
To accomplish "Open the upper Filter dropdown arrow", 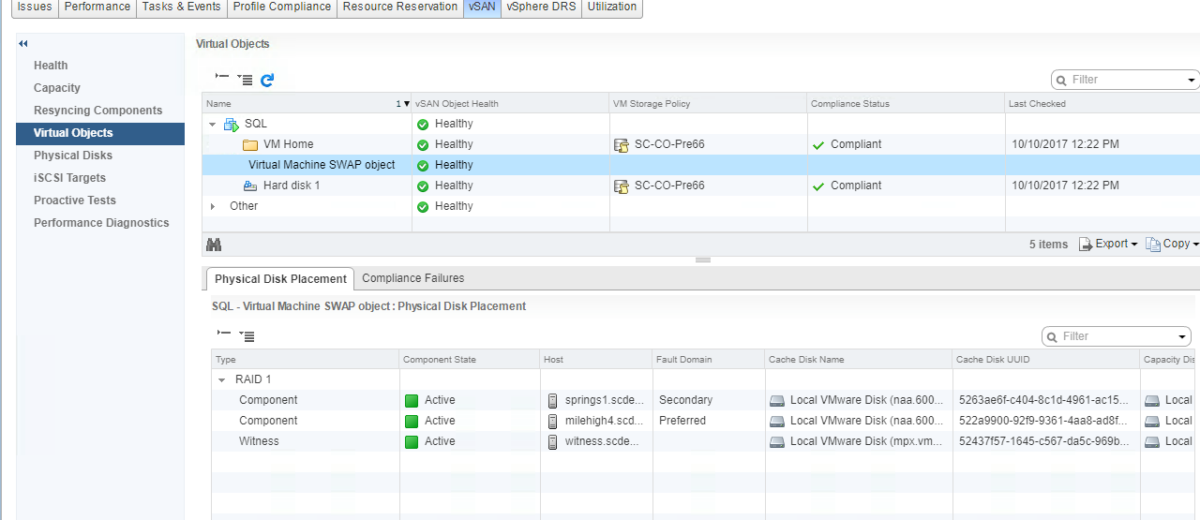I will point(1191,80).
